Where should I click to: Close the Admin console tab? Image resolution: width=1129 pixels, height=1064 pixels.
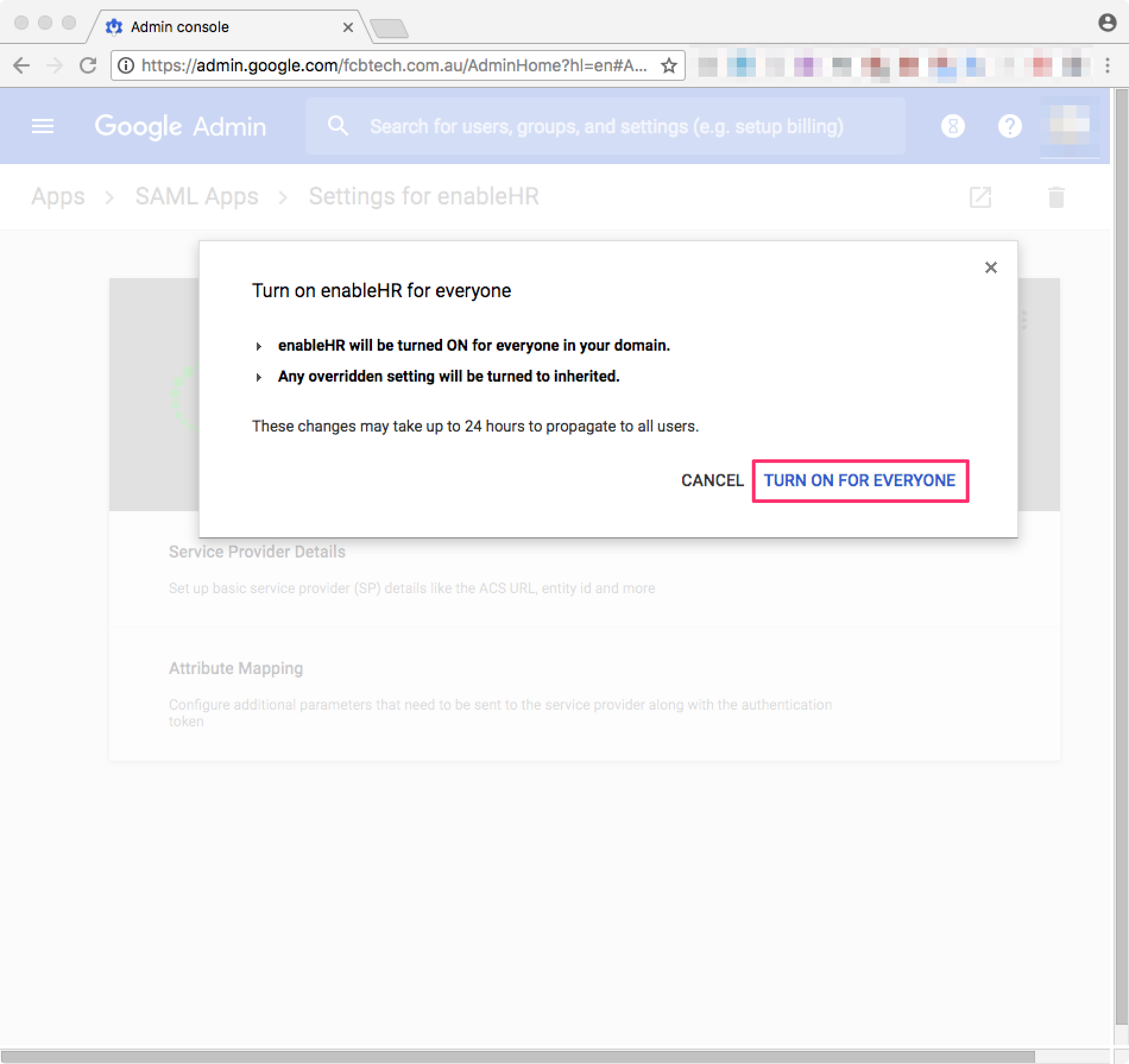(348, 27)
